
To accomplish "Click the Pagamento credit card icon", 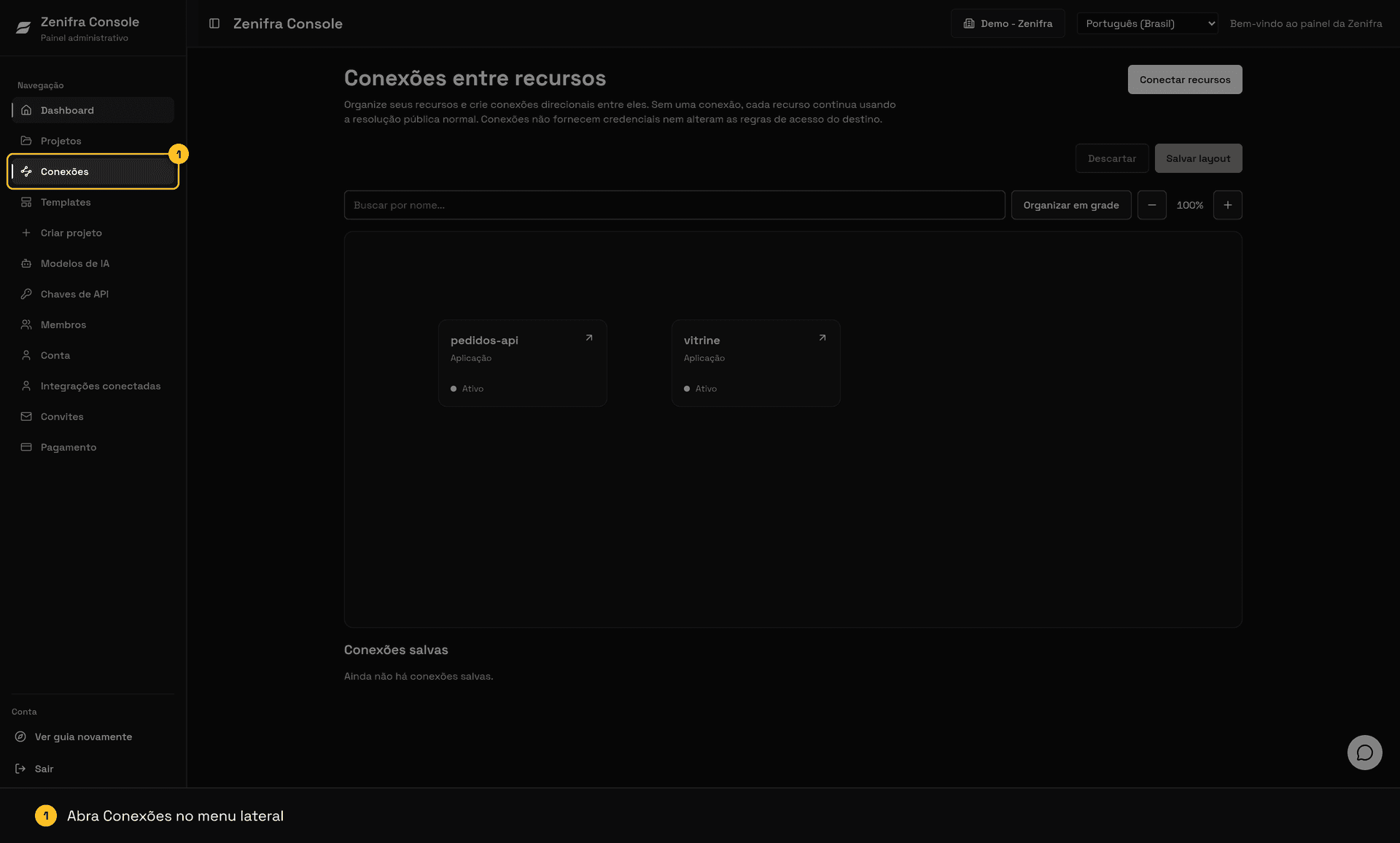I will tap(26, 447).
